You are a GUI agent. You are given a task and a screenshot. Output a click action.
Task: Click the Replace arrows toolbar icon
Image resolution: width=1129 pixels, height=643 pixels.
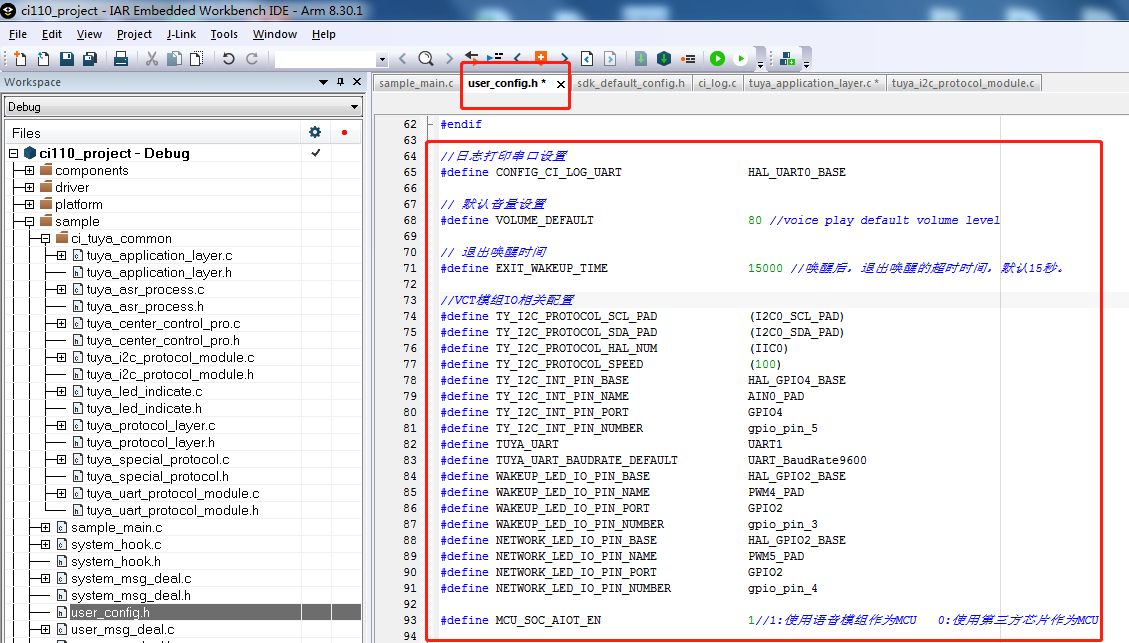(472, 58)
